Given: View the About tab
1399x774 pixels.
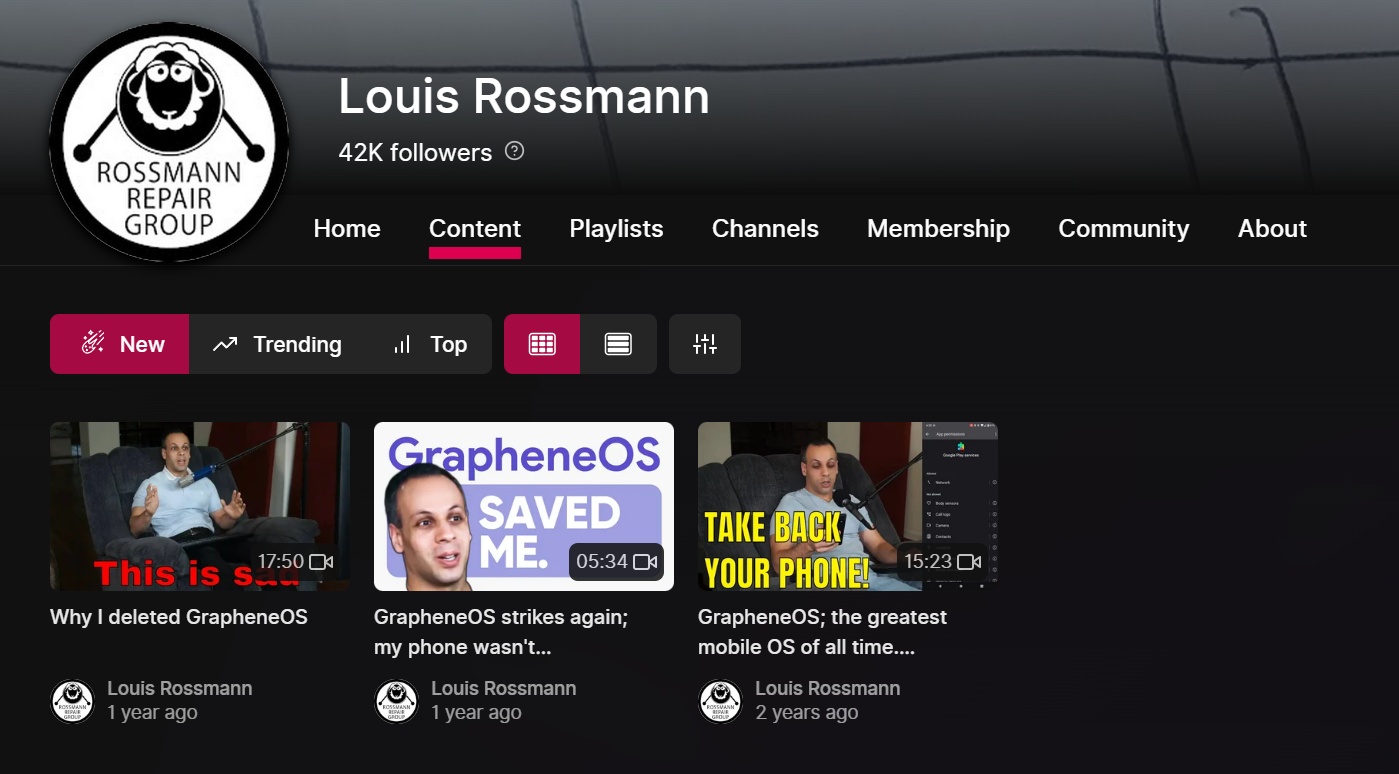Looking at the screenshot, I should (x=1272, y=229).
